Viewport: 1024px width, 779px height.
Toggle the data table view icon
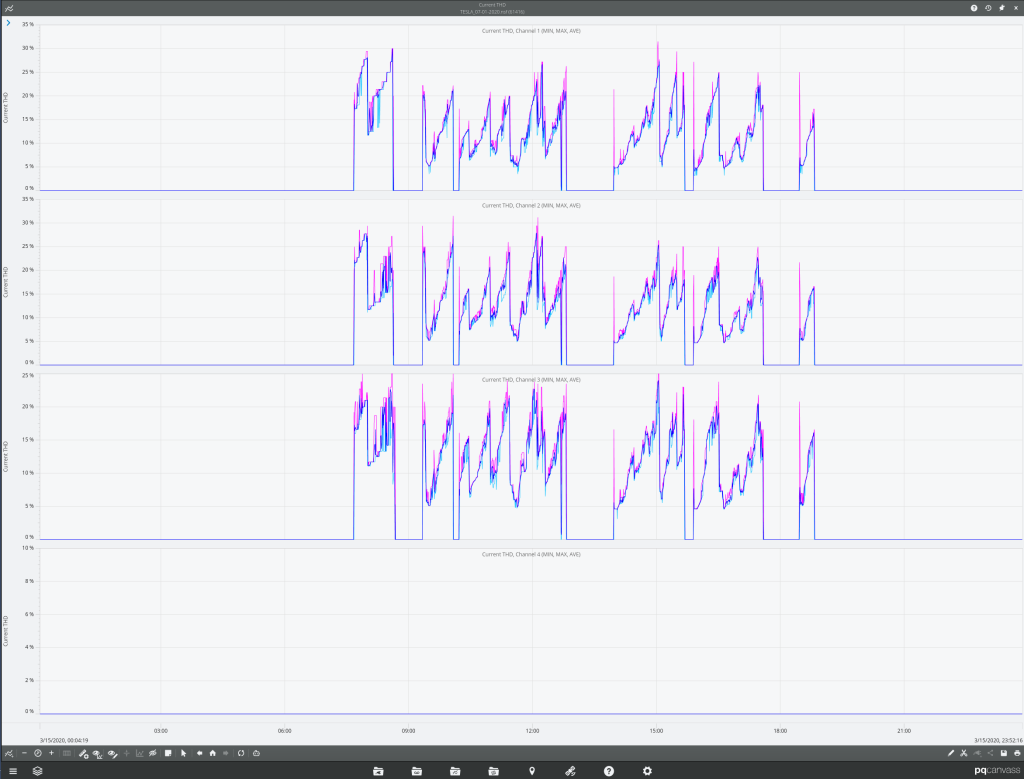pyautogui.click(x=66, y=753)
